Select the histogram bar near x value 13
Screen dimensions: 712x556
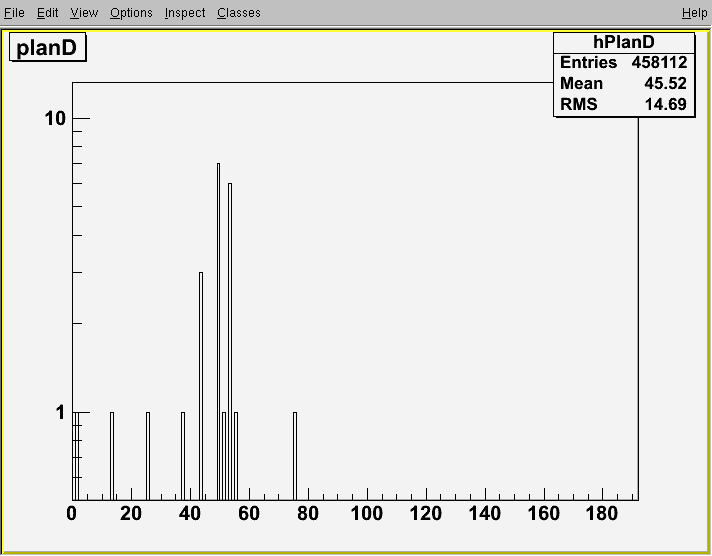coord(112,456)
